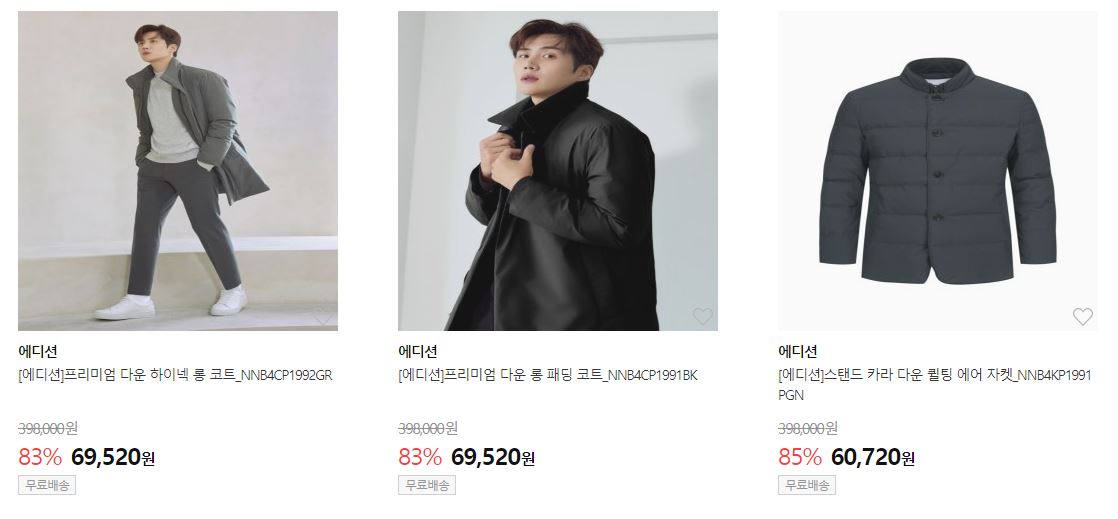Click 에디션 brand name above the high-neck coat title
1118x519 pixels.
pyautogui.click(x=37, y=351)
